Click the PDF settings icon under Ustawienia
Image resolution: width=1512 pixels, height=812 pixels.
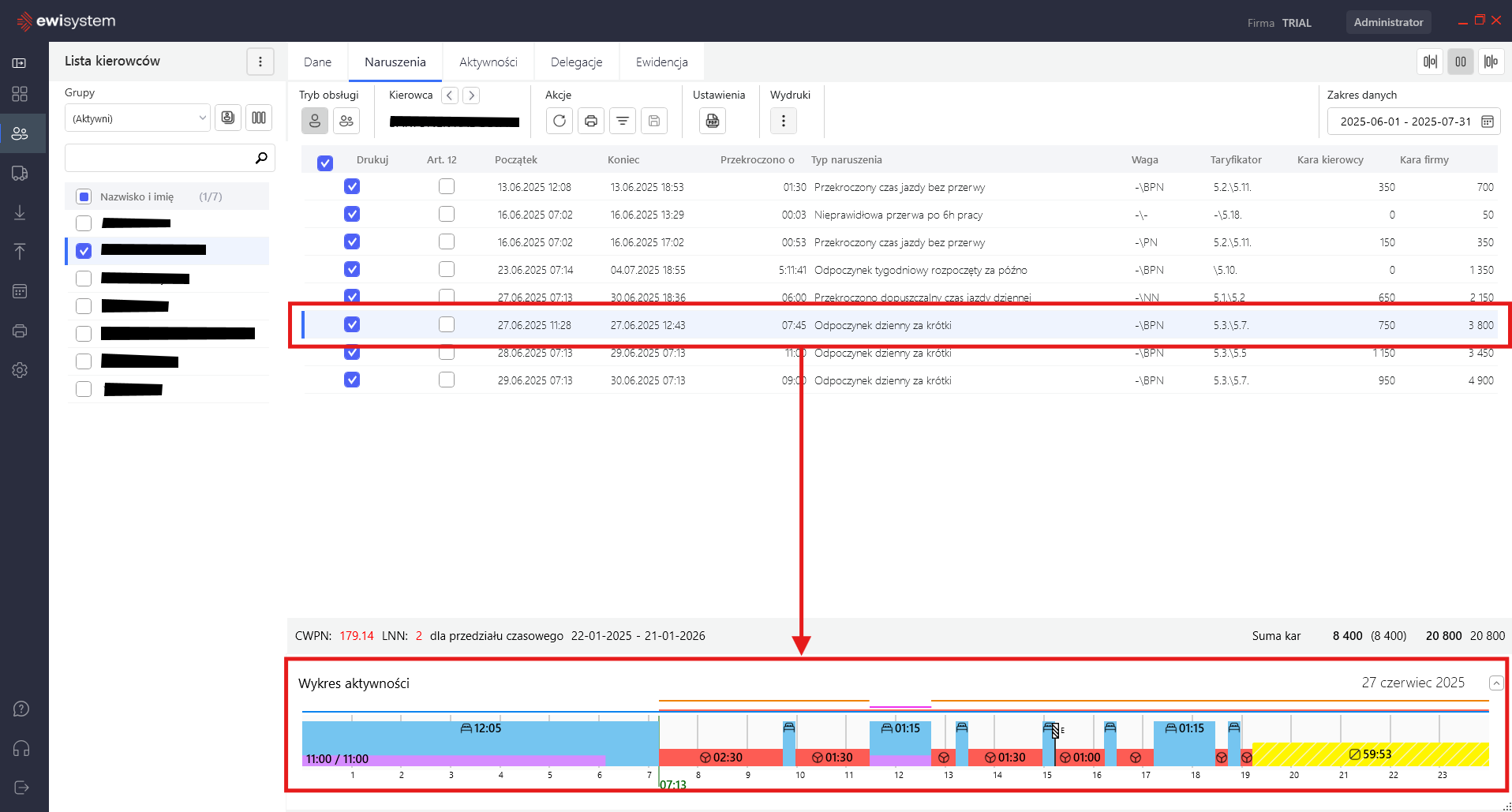[x=713, y=121]
